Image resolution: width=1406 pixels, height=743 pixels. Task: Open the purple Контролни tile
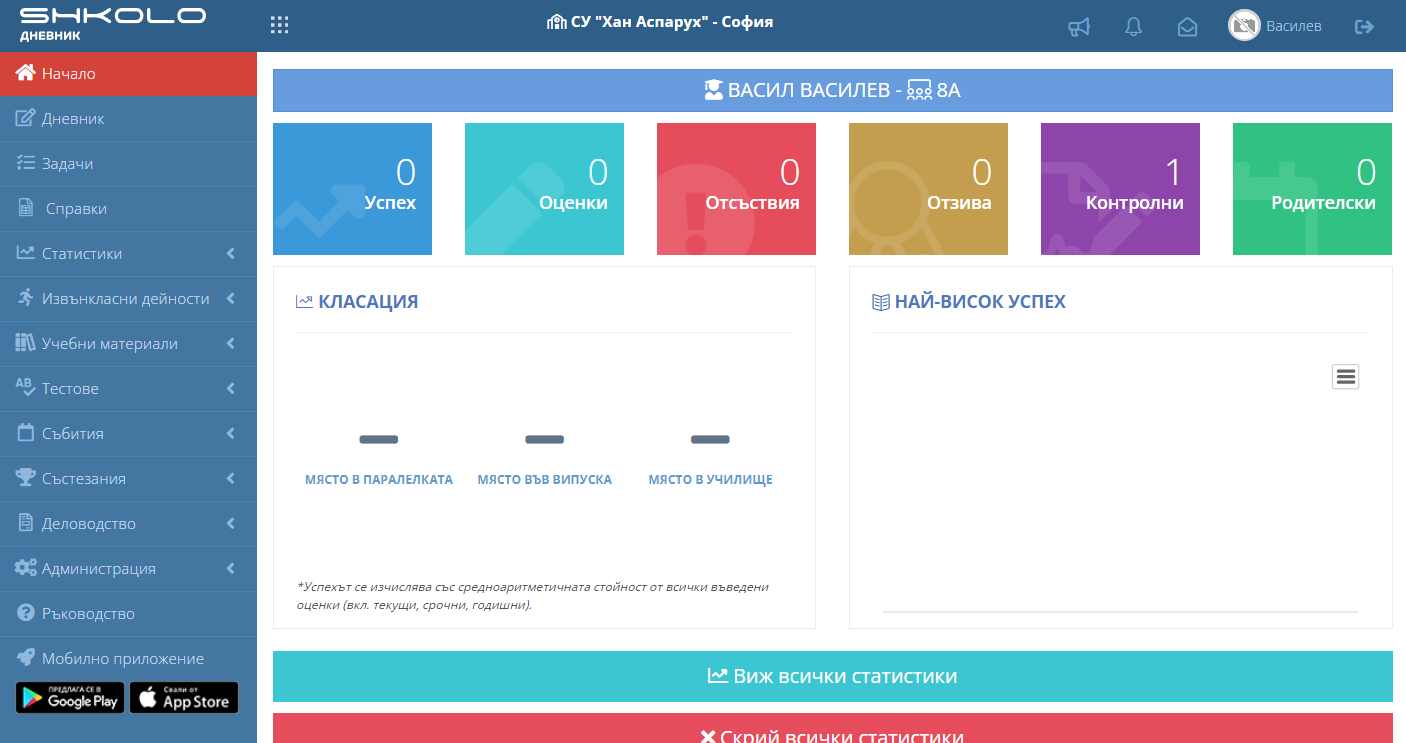1120,189
